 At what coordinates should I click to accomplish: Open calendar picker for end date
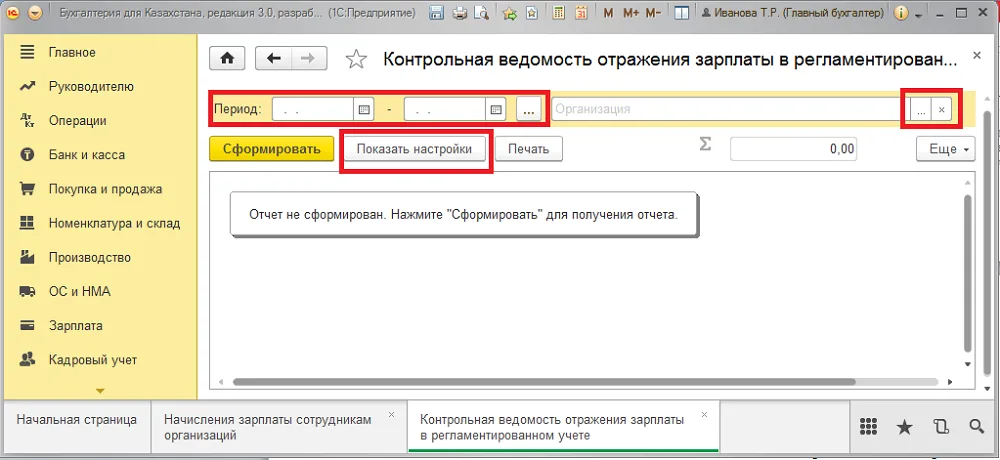[x=496, y=109]
